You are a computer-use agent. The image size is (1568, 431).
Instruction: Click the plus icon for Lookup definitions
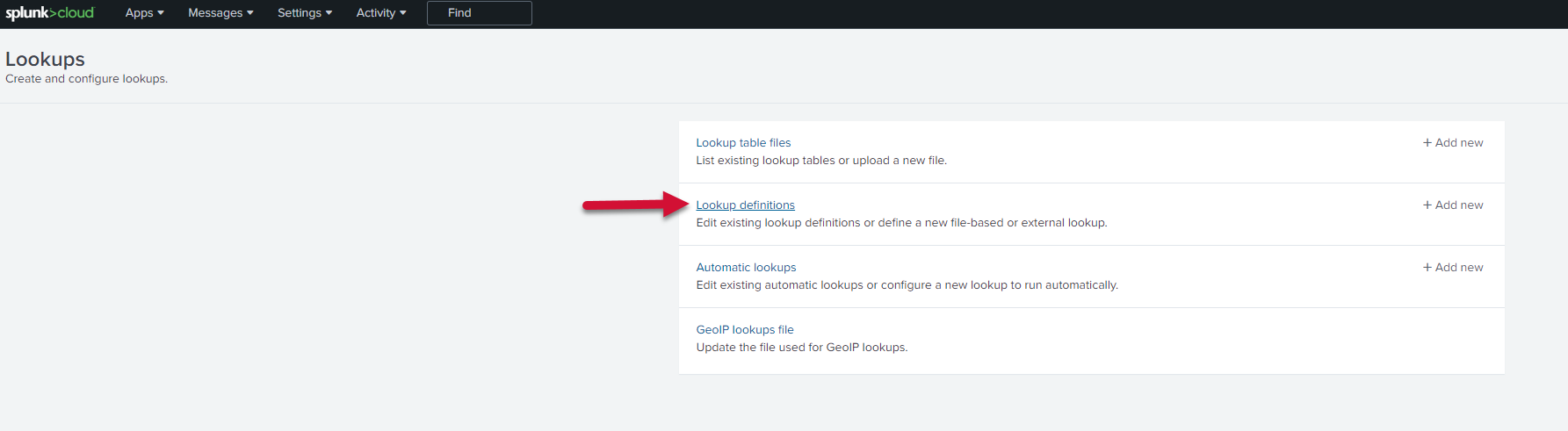(x=1427, y=205)
